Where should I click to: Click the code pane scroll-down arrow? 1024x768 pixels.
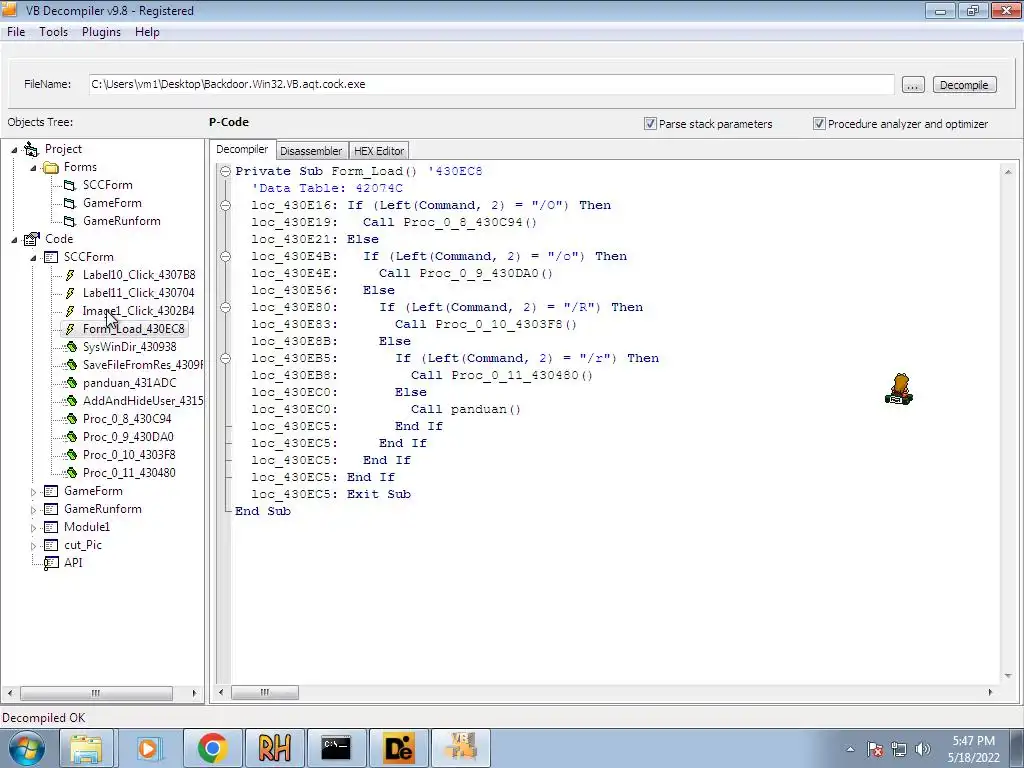pos(1008,676)
